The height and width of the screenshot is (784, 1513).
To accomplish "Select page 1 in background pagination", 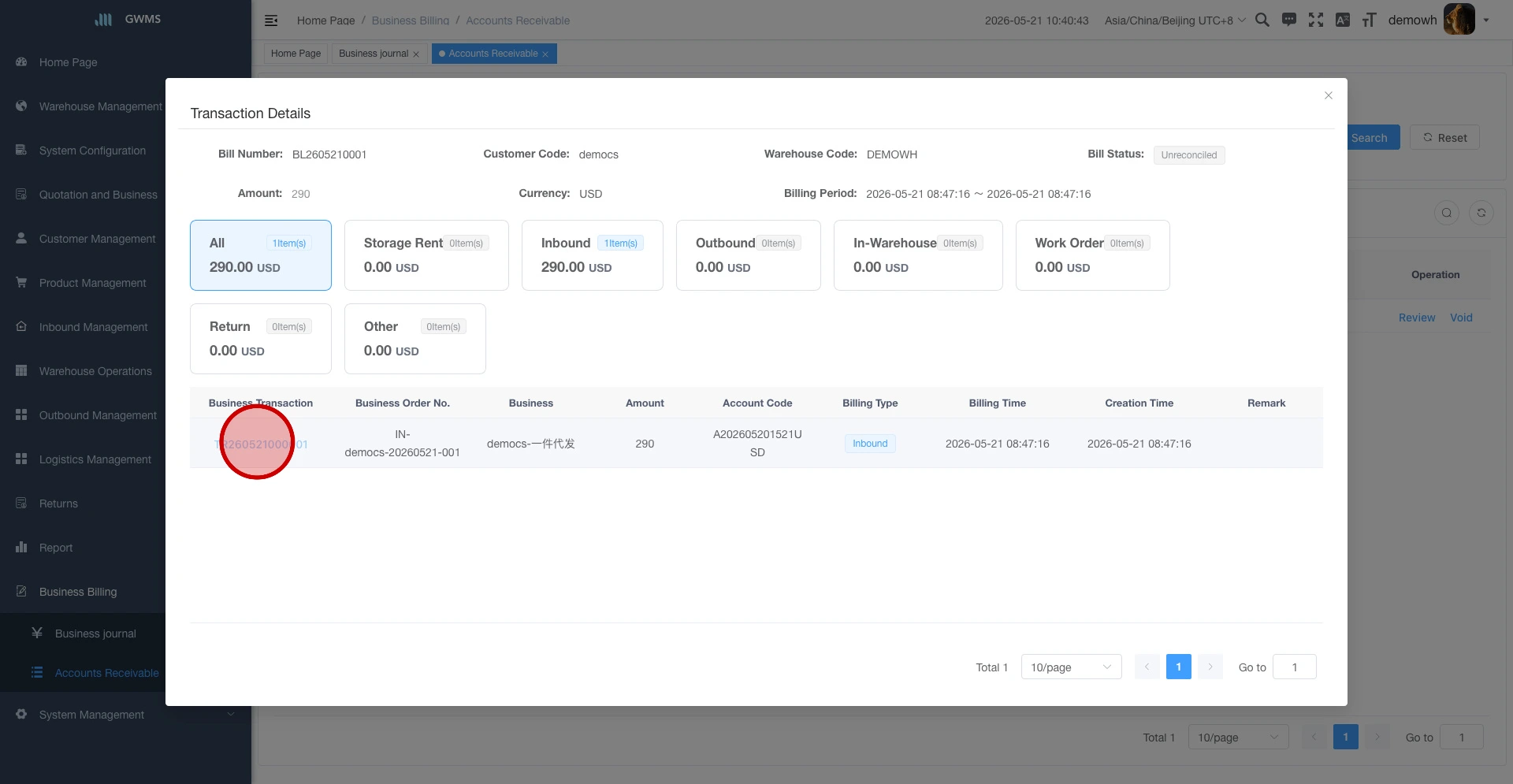I will click(1346, 738).
